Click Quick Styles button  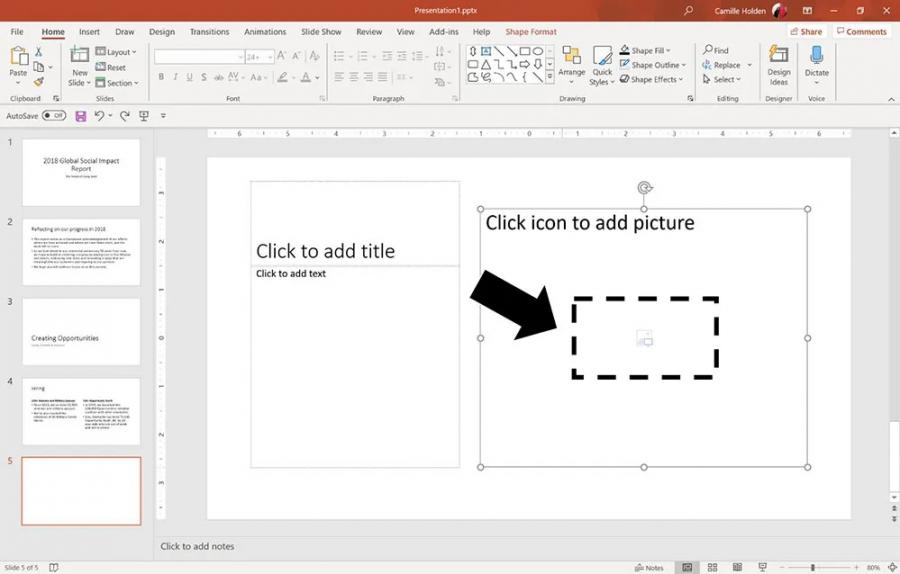click(x=602, y=66)
